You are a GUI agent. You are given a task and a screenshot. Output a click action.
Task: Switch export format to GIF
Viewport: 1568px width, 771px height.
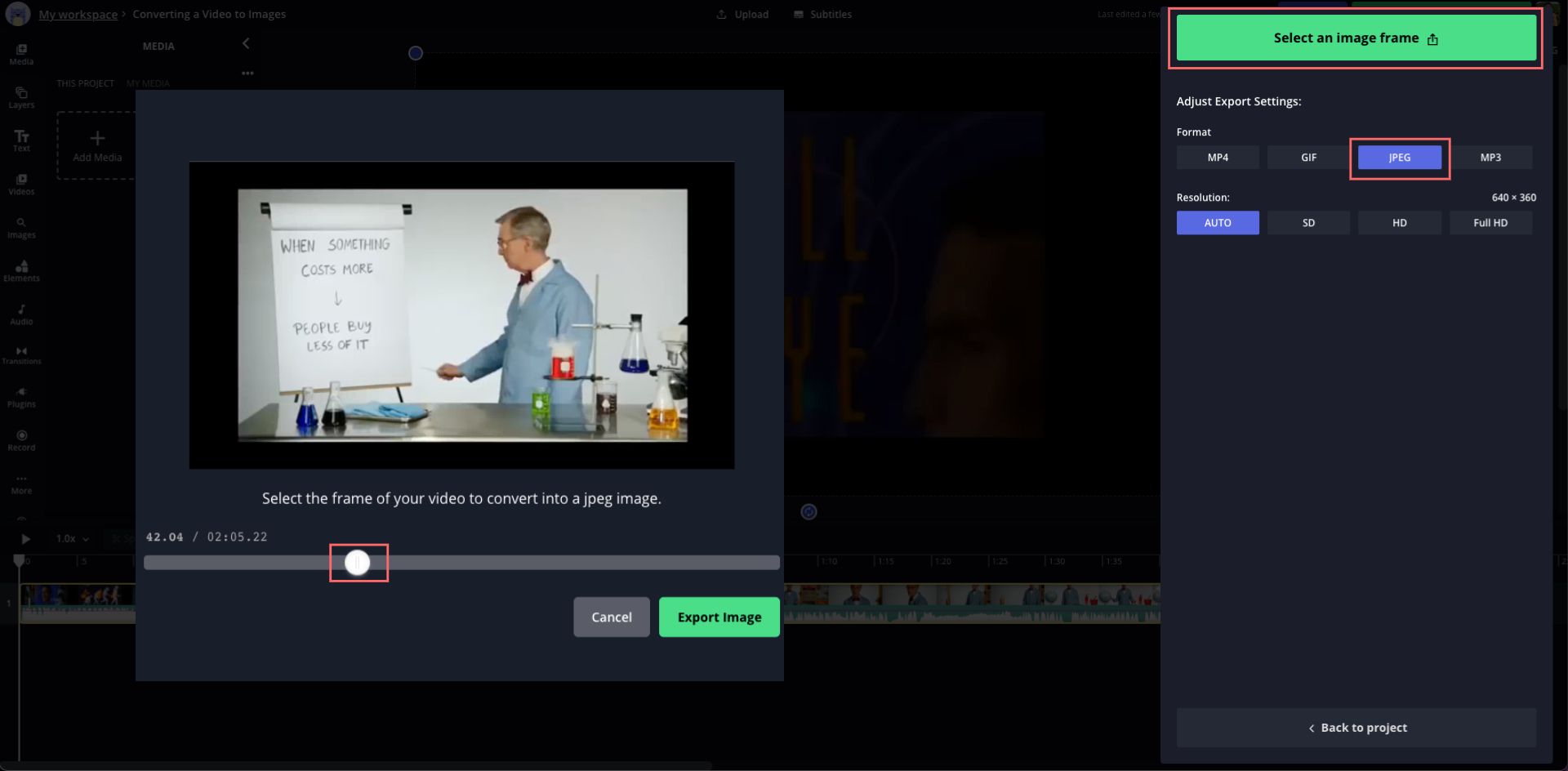coord(1307,157)
